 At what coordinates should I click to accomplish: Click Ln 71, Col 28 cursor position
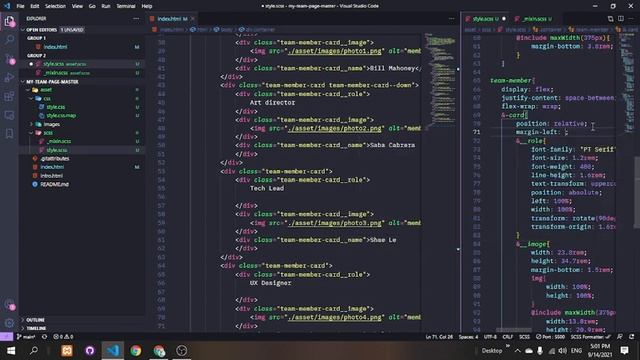pos(439,337)
